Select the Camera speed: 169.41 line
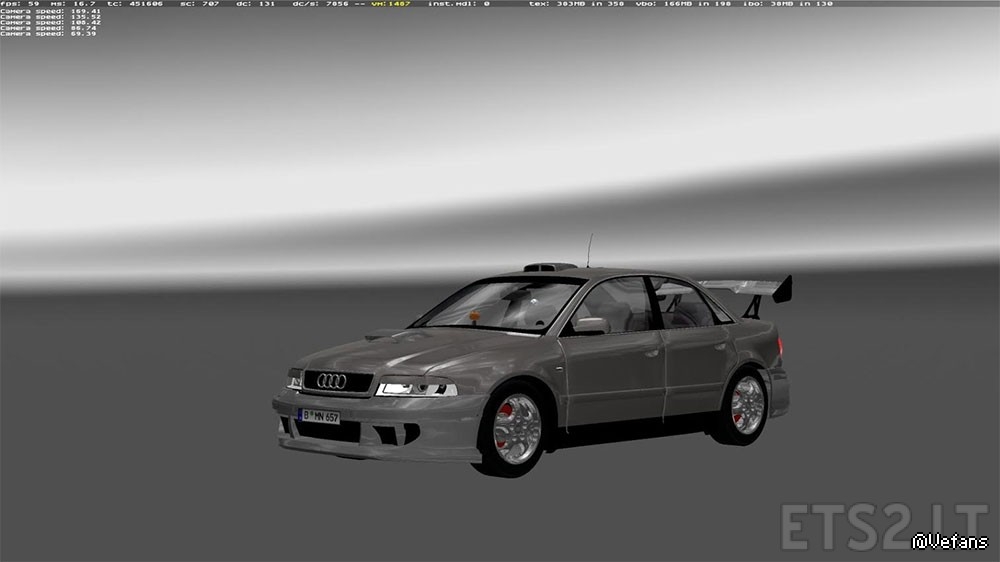This screenshot has height=562, width=1000. (x=50, y=11)
